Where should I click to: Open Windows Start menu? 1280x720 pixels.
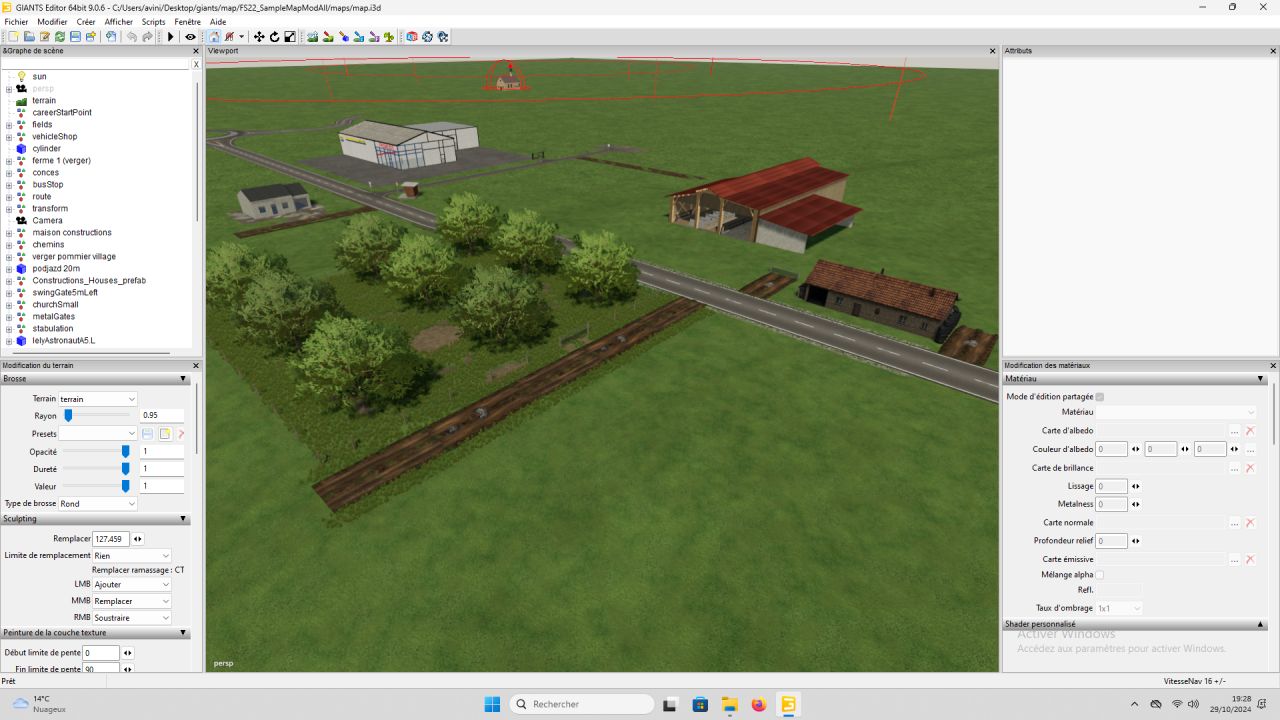(492, 704)
